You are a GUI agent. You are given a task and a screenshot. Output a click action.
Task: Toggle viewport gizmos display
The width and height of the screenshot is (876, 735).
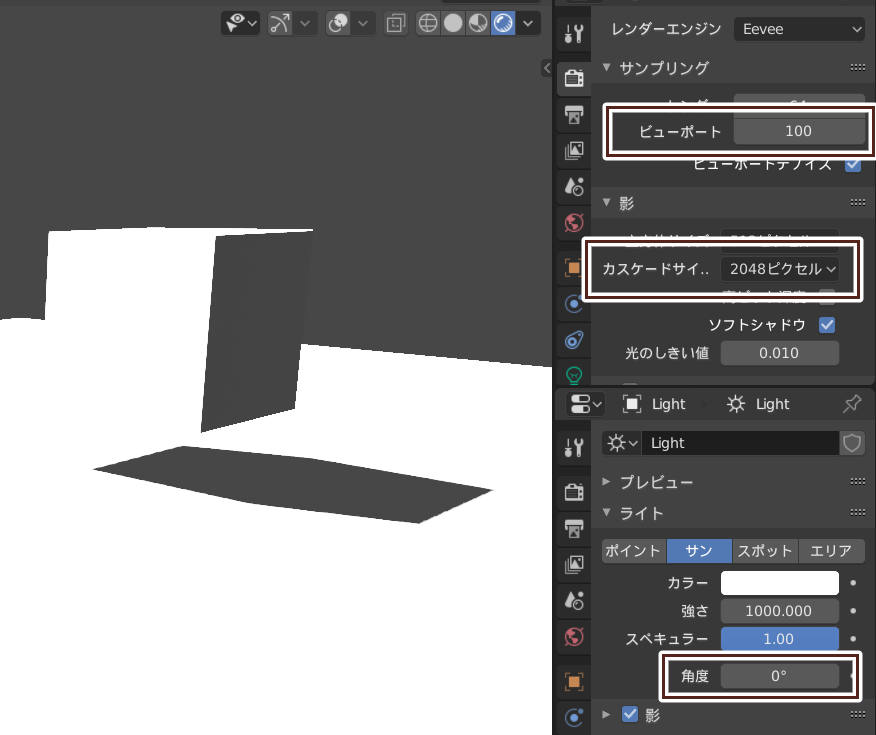(280, 23)
